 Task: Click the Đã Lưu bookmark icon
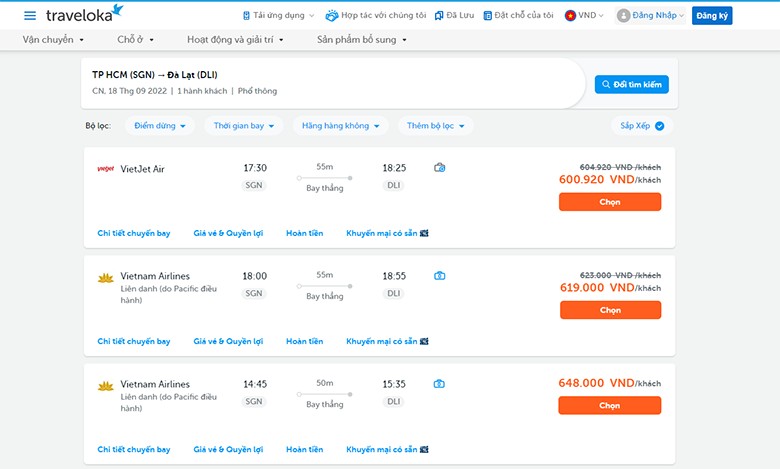439,15
